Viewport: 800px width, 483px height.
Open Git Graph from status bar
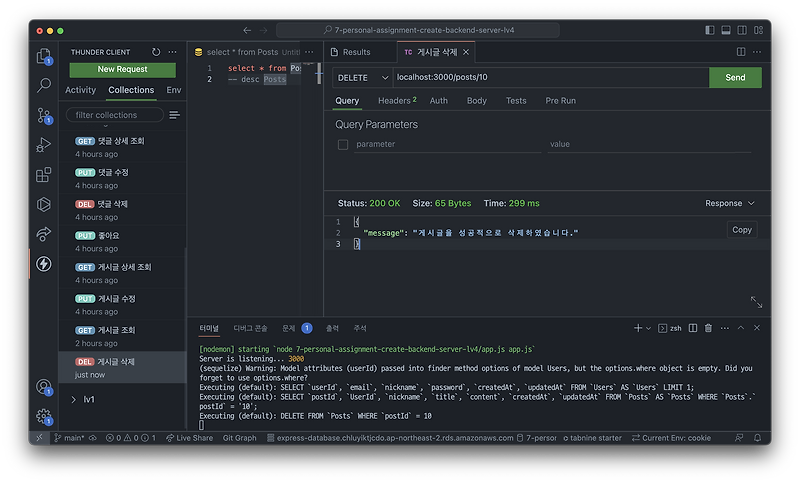(239, 438)
